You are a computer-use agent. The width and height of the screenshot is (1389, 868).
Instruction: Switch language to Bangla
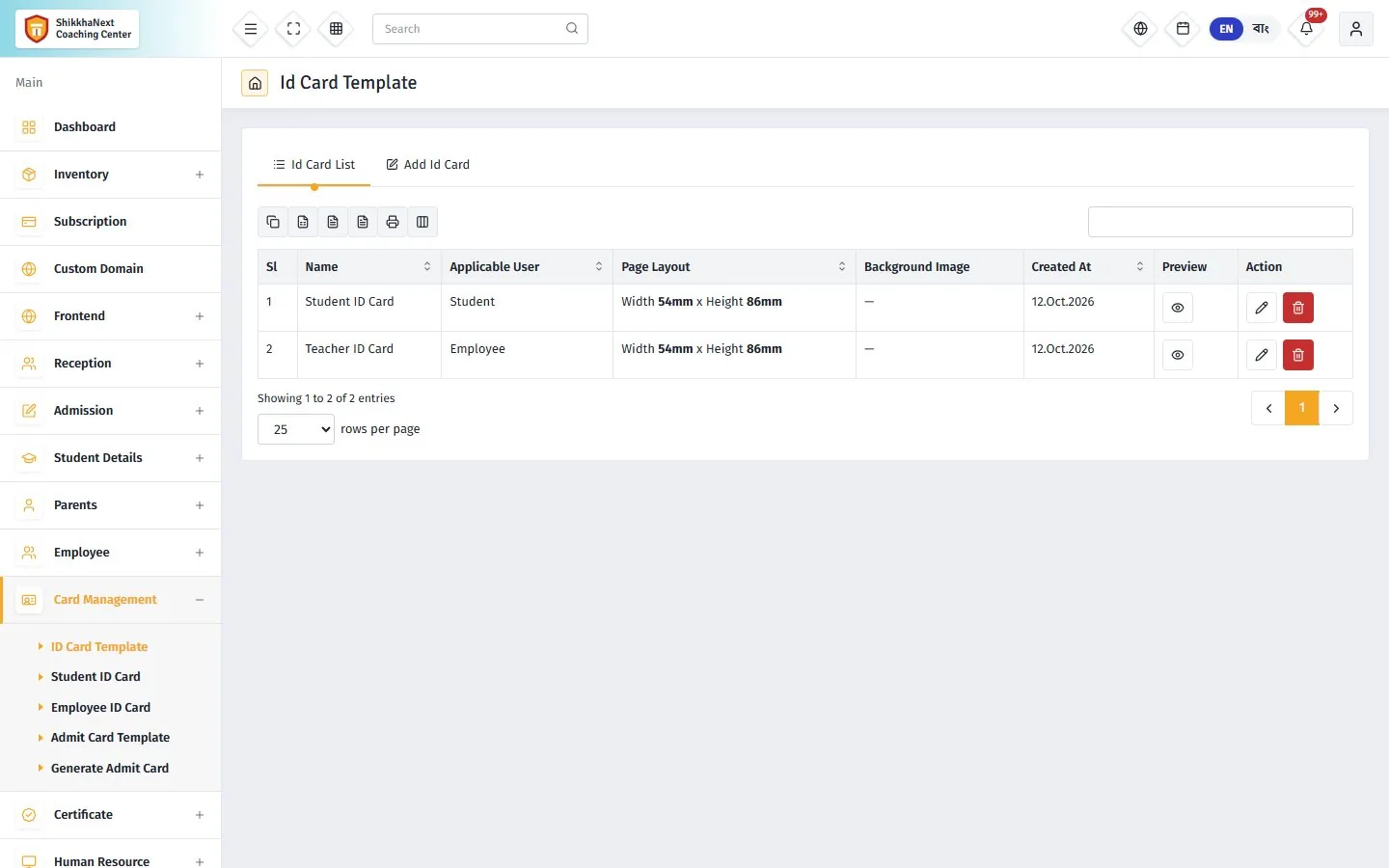1261,29
